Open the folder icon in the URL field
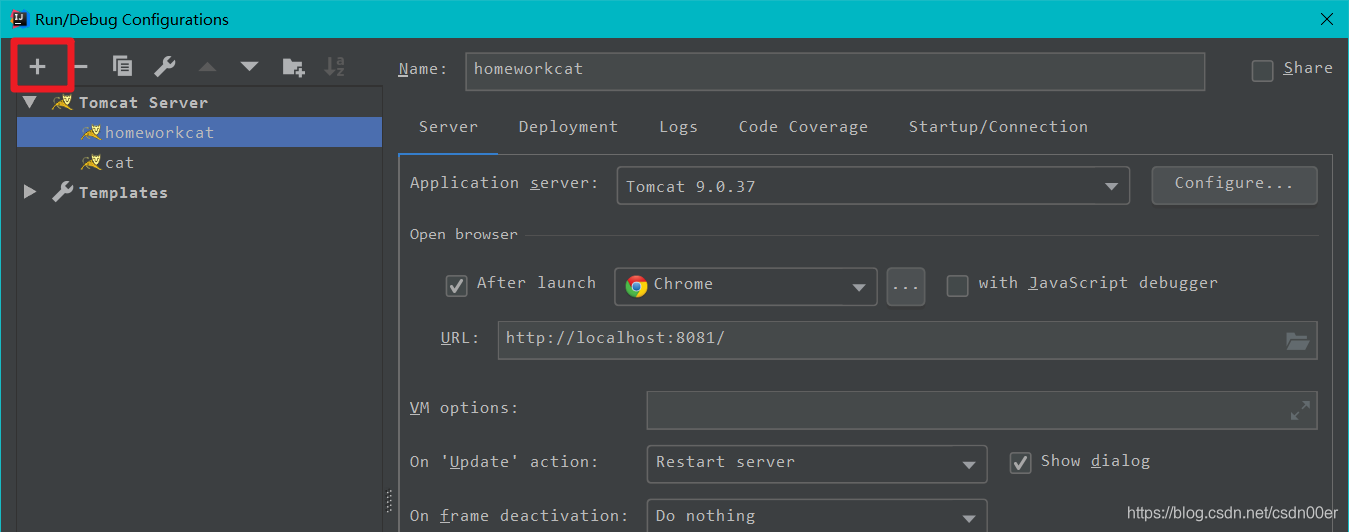Viewport: 1349px width, 532px height. (1297, 341)
